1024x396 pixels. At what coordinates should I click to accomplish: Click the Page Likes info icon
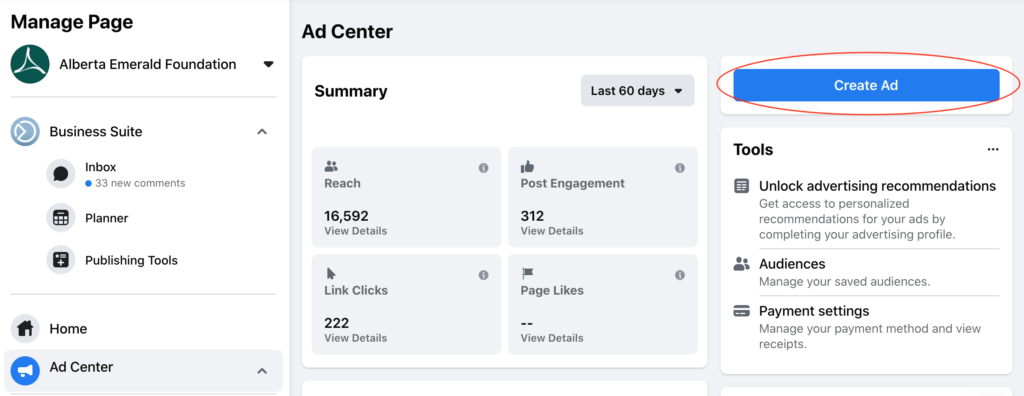click(680, 275)
